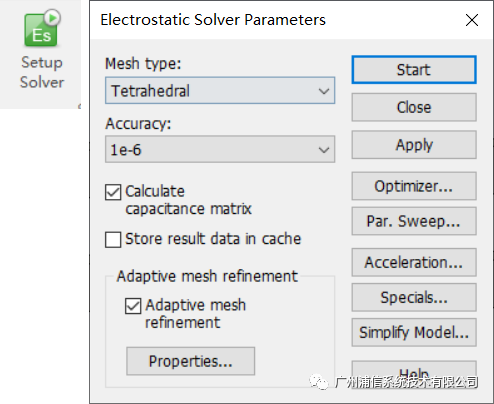The width and height of the screenshot is (494, 404).
Task: Open Specials solver options
Action: click(x=414, y=298)
